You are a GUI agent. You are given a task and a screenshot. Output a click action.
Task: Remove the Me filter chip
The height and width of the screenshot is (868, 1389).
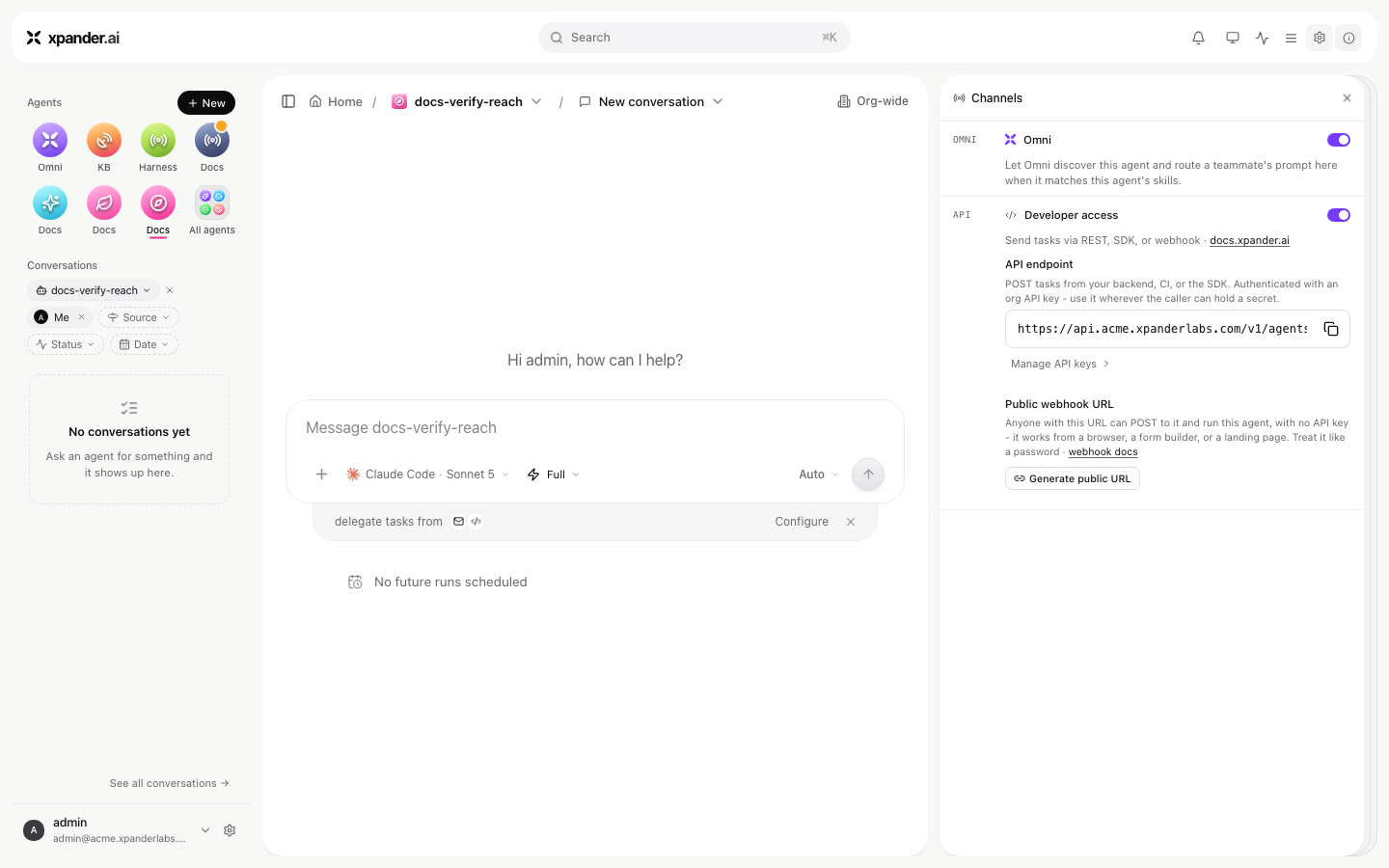(x=82, y=317)
